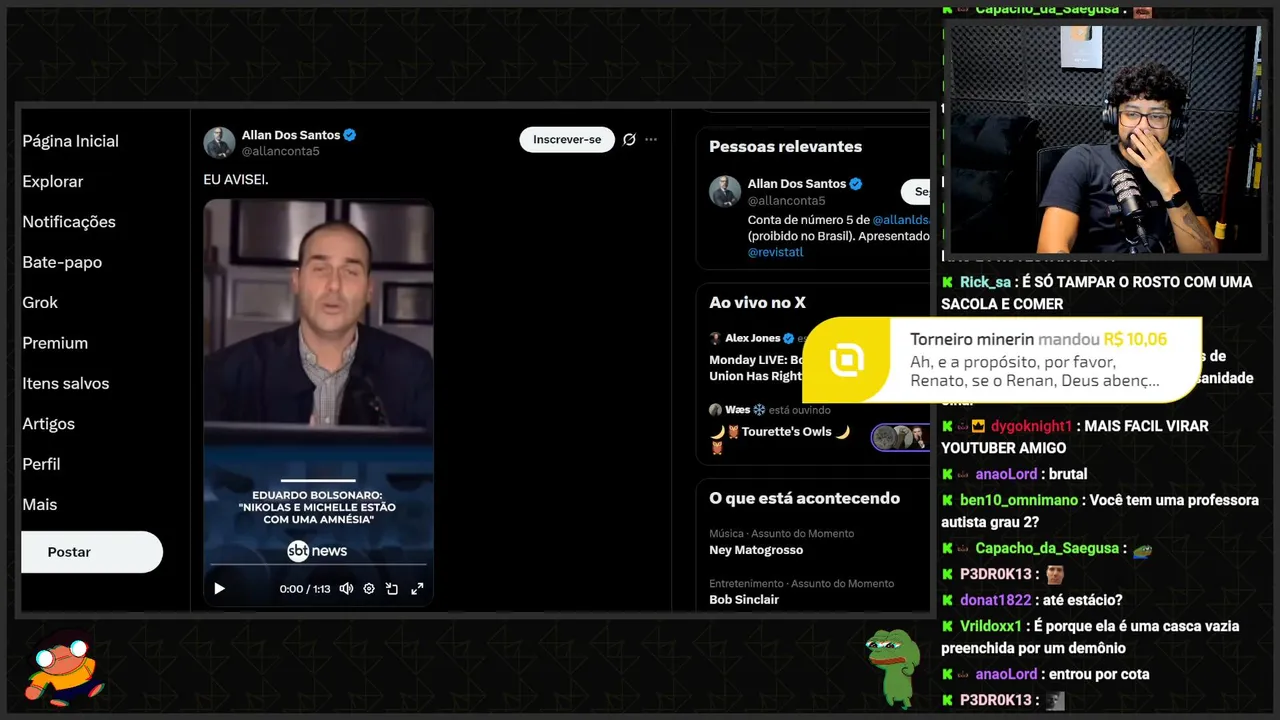
Task: Open Notificações
Action: (x=69, y=222)
